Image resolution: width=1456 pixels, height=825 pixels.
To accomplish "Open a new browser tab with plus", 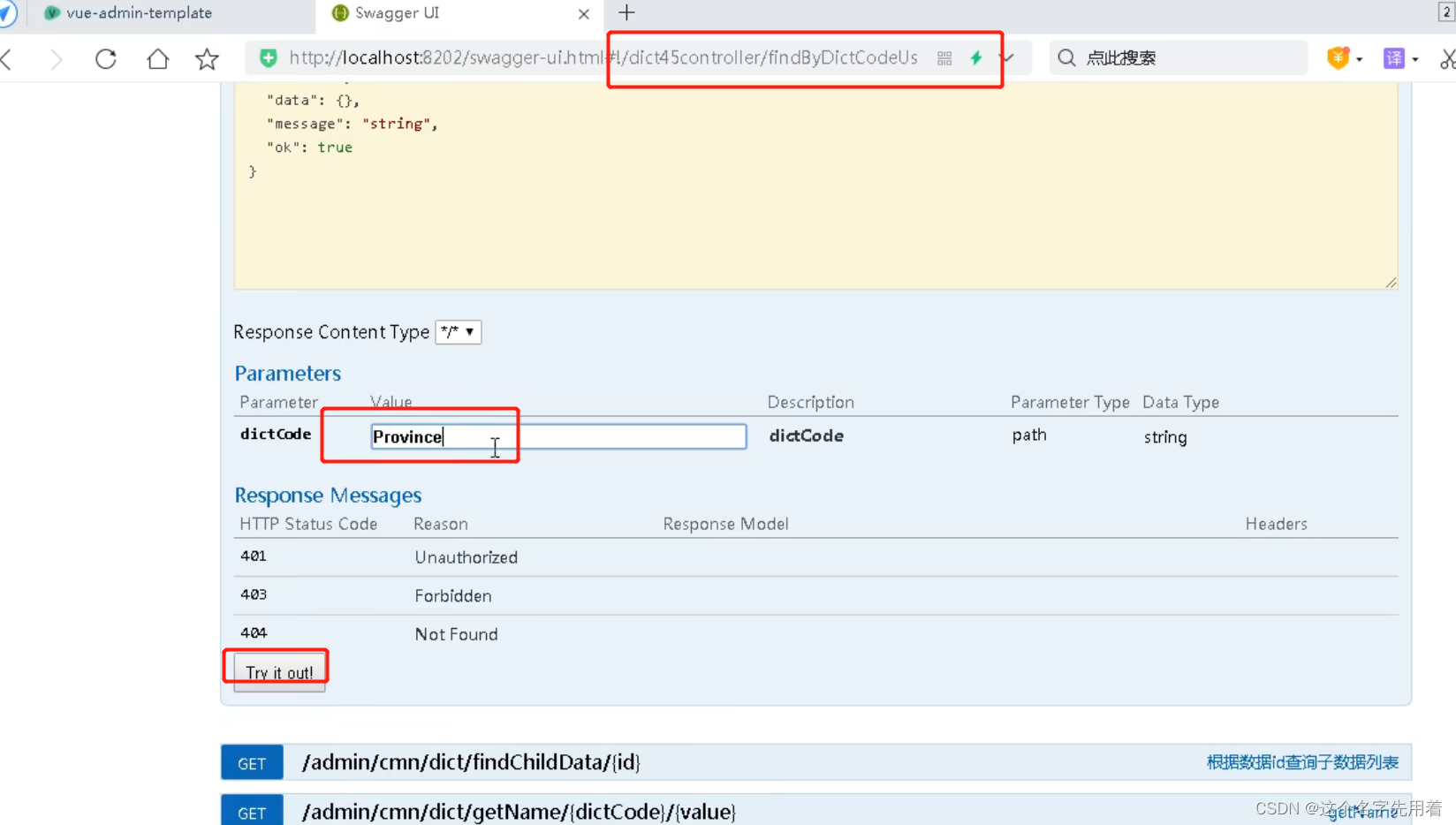I will (x=626, y=12).
